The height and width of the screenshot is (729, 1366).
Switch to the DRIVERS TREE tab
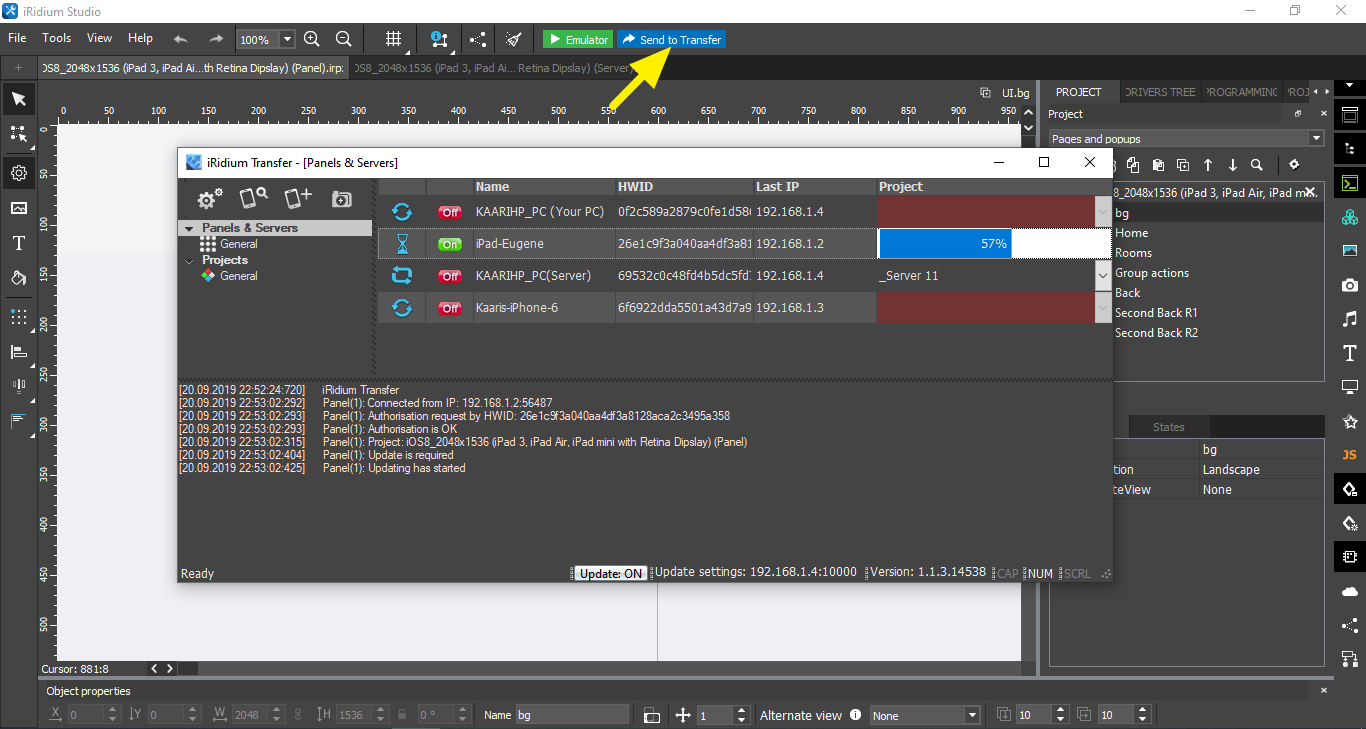point(1159,92)
